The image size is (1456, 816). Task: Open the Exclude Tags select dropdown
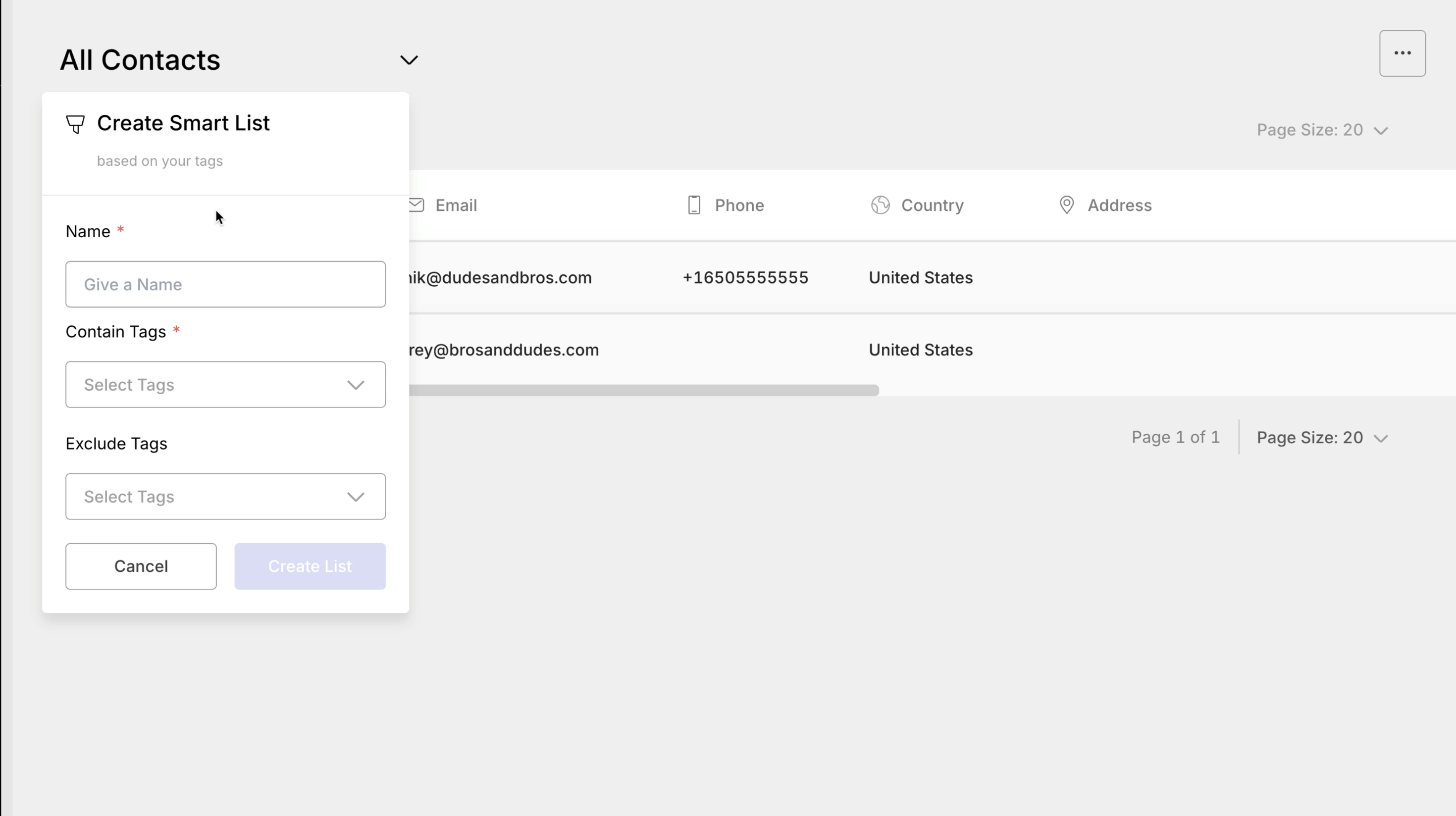[x=225, y=497]
